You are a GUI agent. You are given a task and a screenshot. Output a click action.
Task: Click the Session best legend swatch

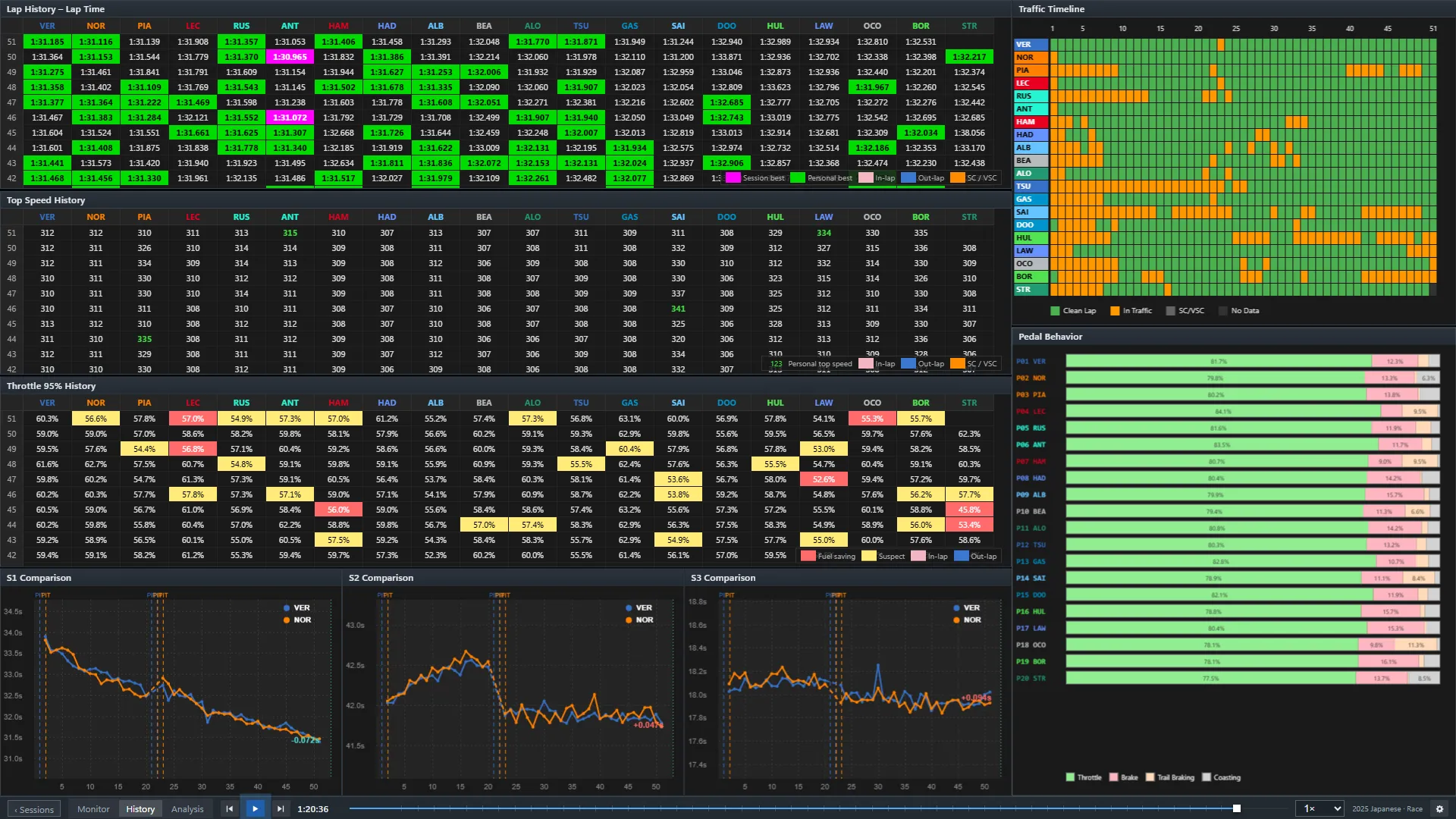tap(733, 178)
